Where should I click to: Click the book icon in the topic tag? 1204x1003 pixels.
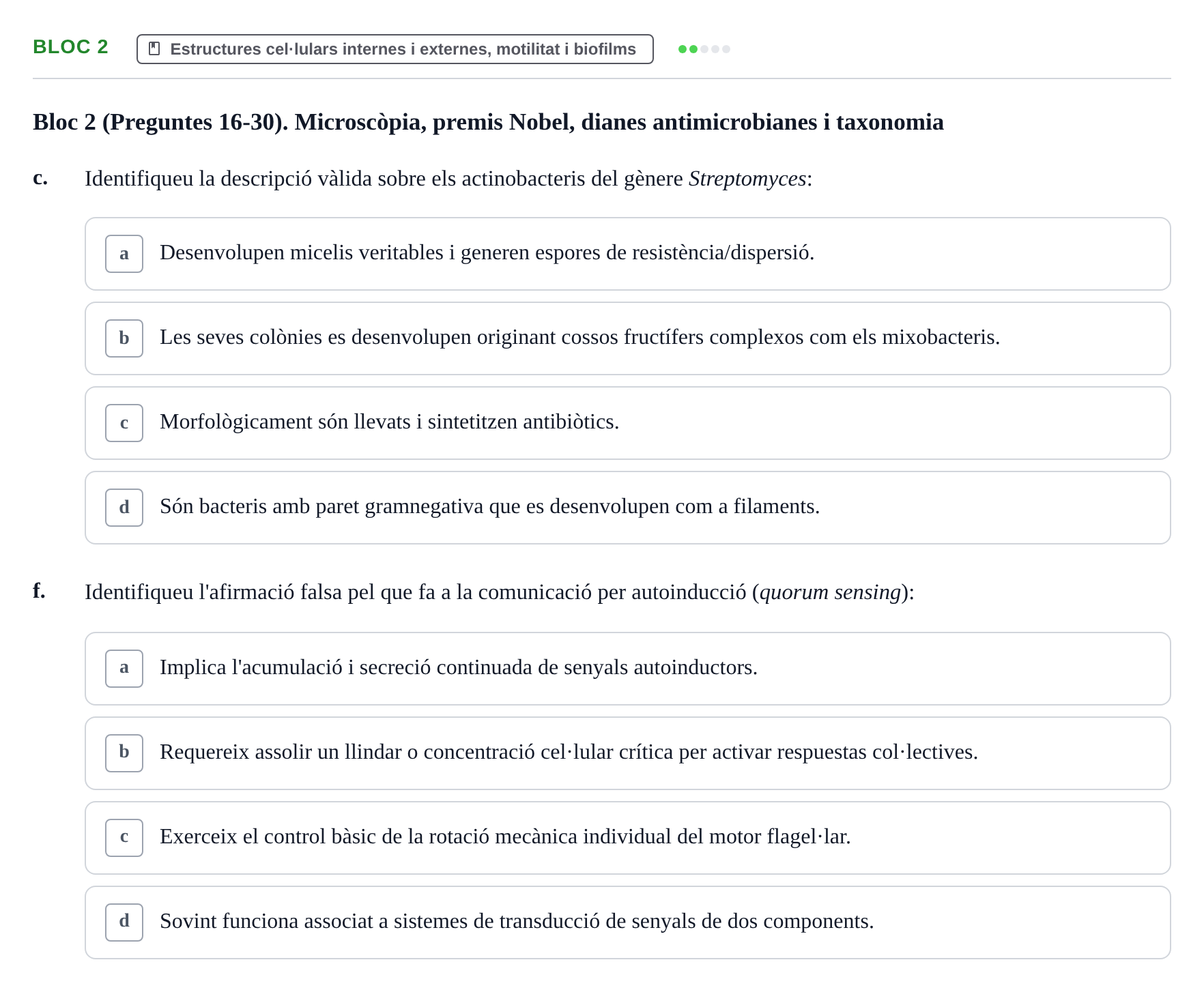tap(154, 49)
